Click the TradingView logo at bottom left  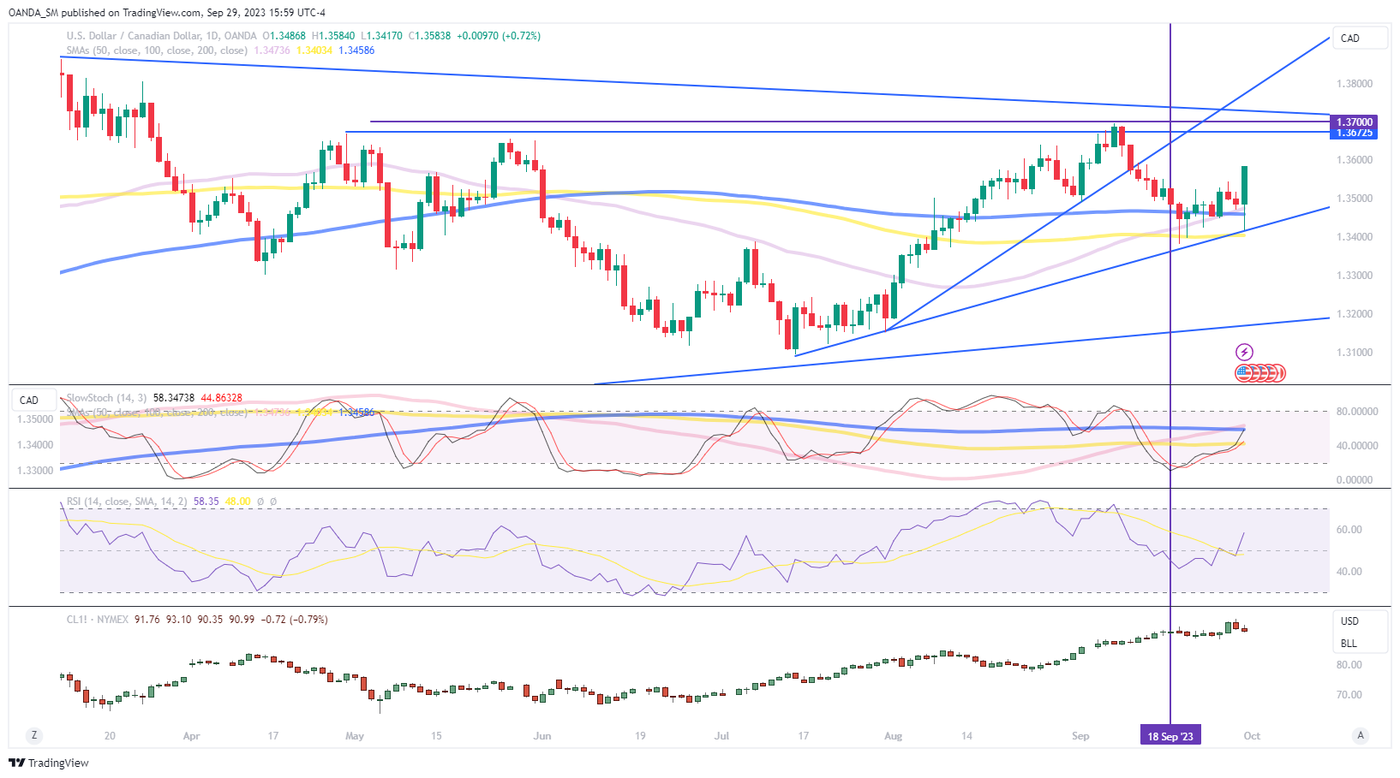(49, 763)
